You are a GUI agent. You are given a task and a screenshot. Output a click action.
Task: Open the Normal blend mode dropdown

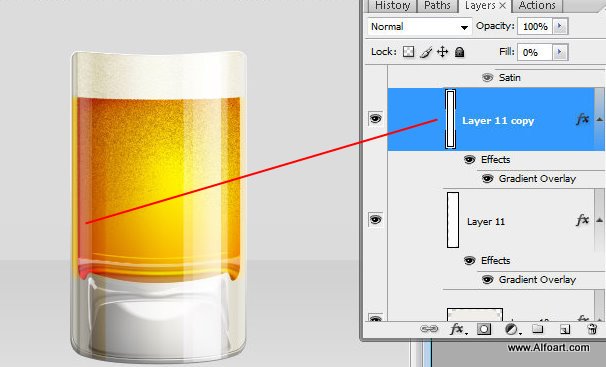click(420, 27)
